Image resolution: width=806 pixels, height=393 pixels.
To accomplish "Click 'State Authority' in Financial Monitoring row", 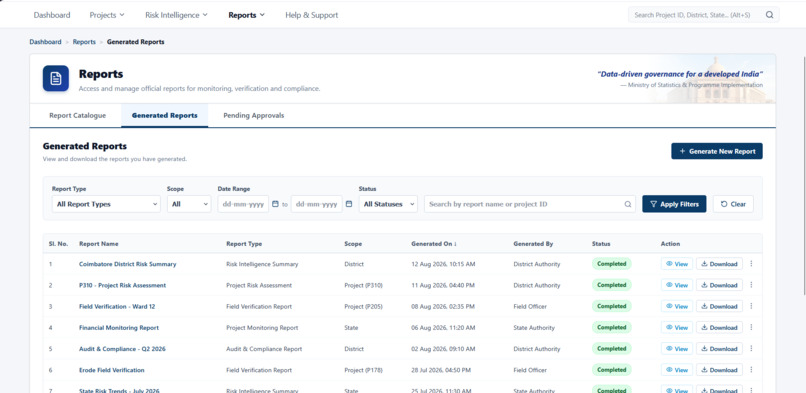I will pyautogui.click(x=534, y=327).
